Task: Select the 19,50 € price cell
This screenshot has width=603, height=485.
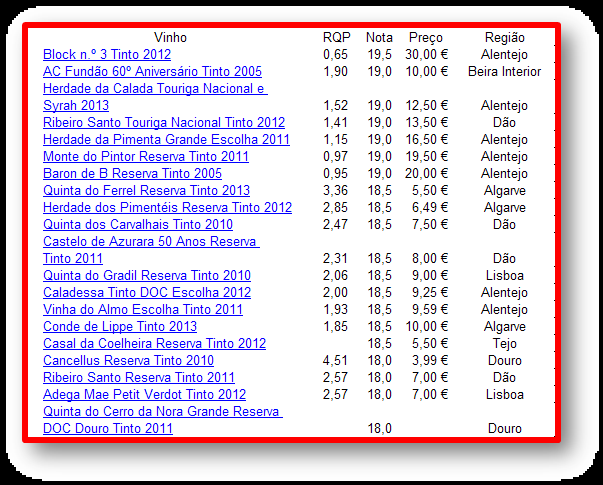Action: 427,157
